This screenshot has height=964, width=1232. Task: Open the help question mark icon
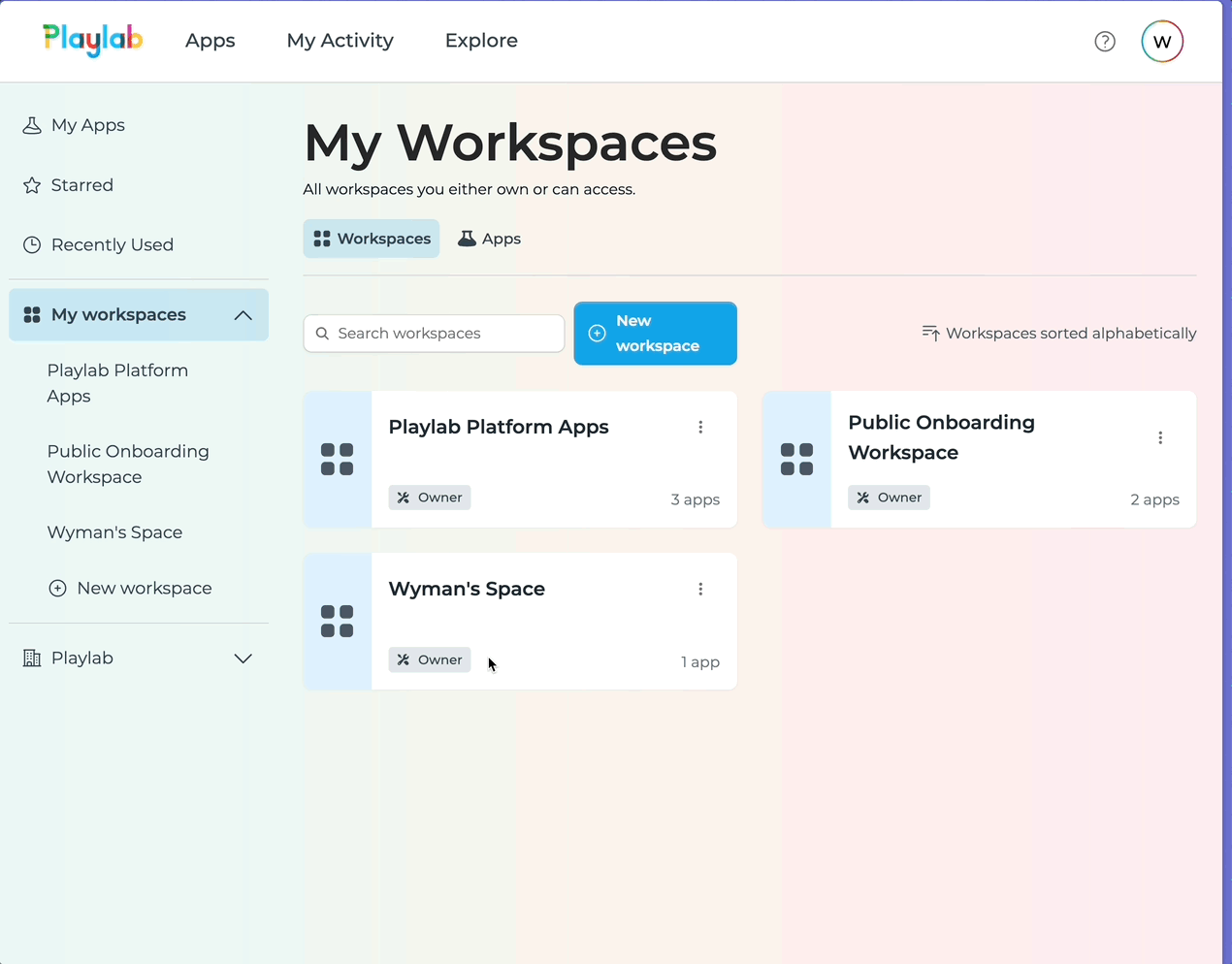coord(1105,41)
